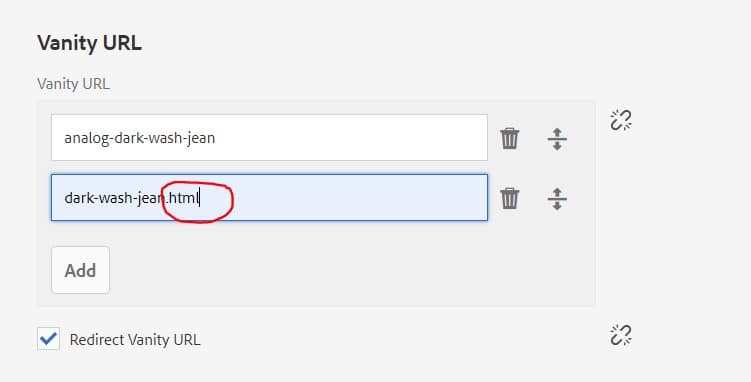Delete the analog-dark-wash-jean vanity URL entry
Image resolution: width=751 pixels, height=382 pixels.
(510, 138)
